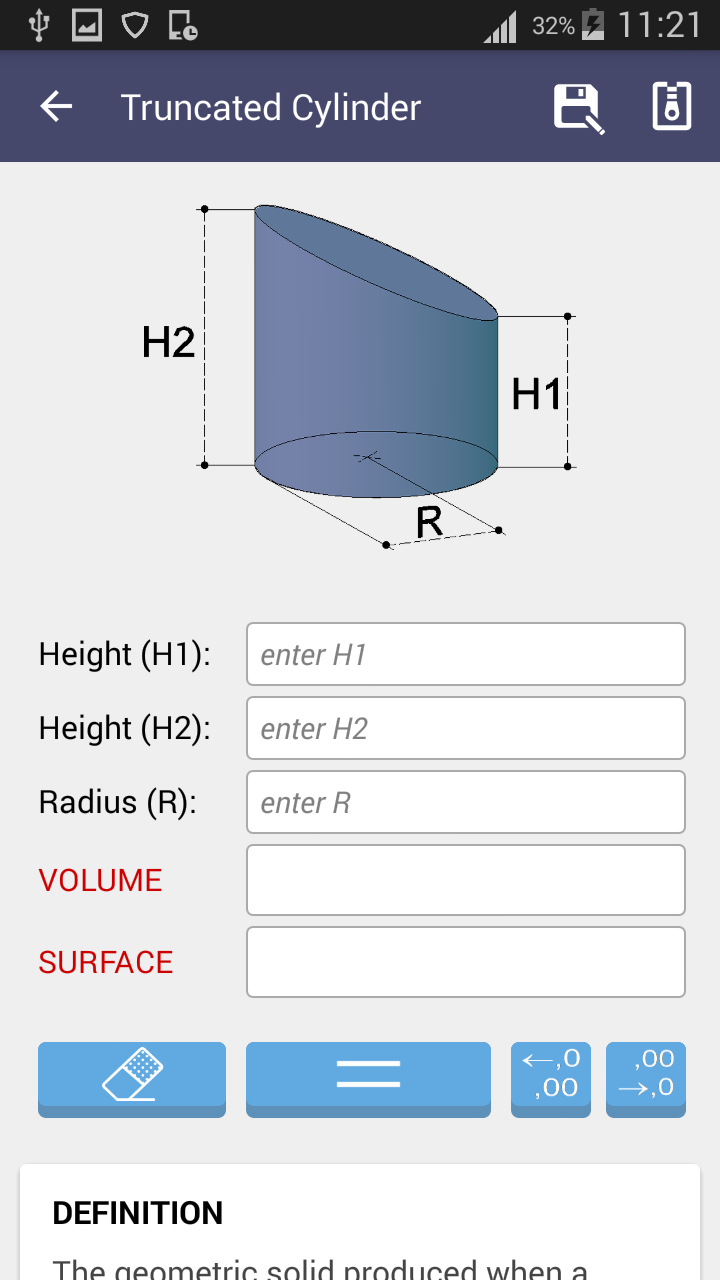Viewport: 720px width, 1280px height.
Task: Tap the DEFINITION card heading
Action: click(x=138, y=1213)
